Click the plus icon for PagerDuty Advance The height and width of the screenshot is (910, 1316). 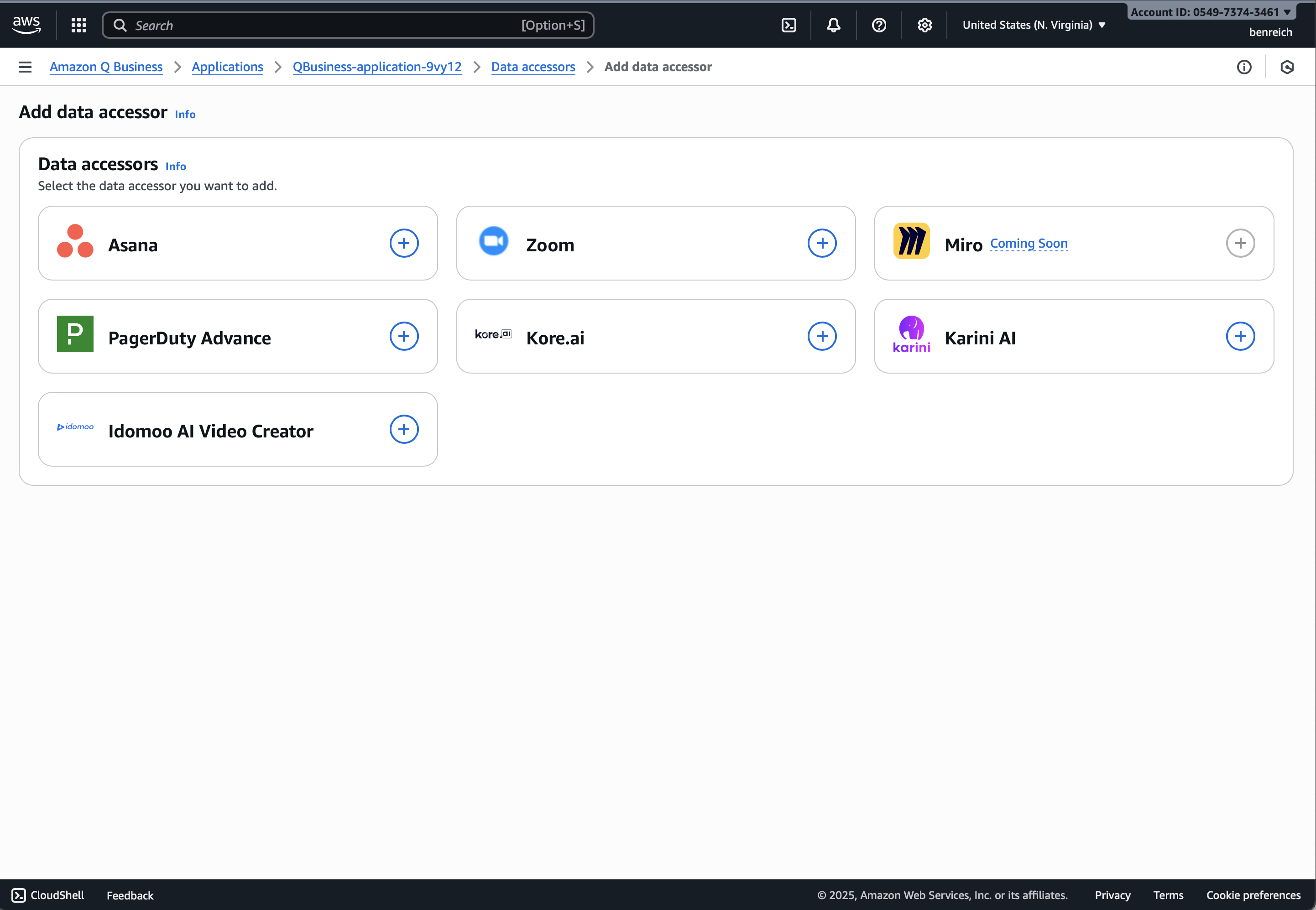coord(404,337)
